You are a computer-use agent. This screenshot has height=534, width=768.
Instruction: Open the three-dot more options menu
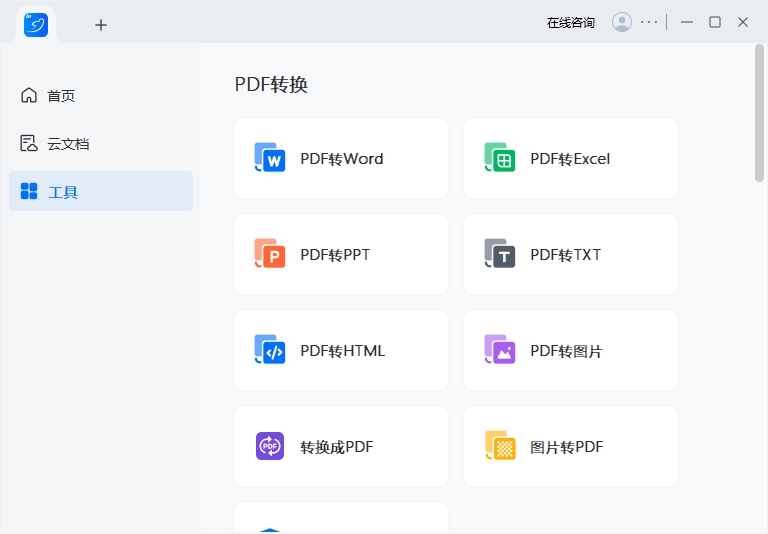650,22
